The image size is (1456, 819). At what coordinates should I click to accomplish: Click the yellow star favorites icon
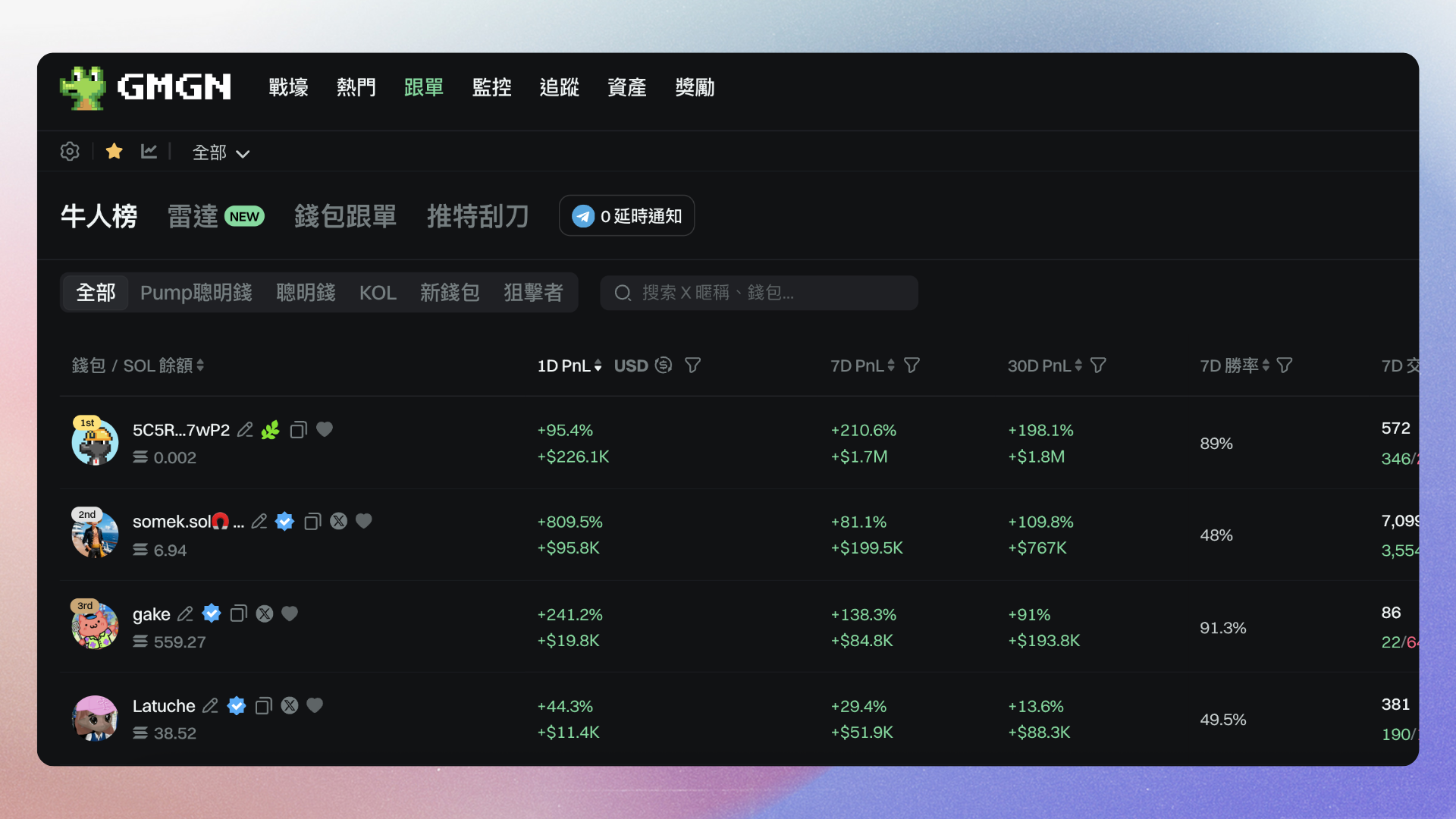[x=115, y=152]
